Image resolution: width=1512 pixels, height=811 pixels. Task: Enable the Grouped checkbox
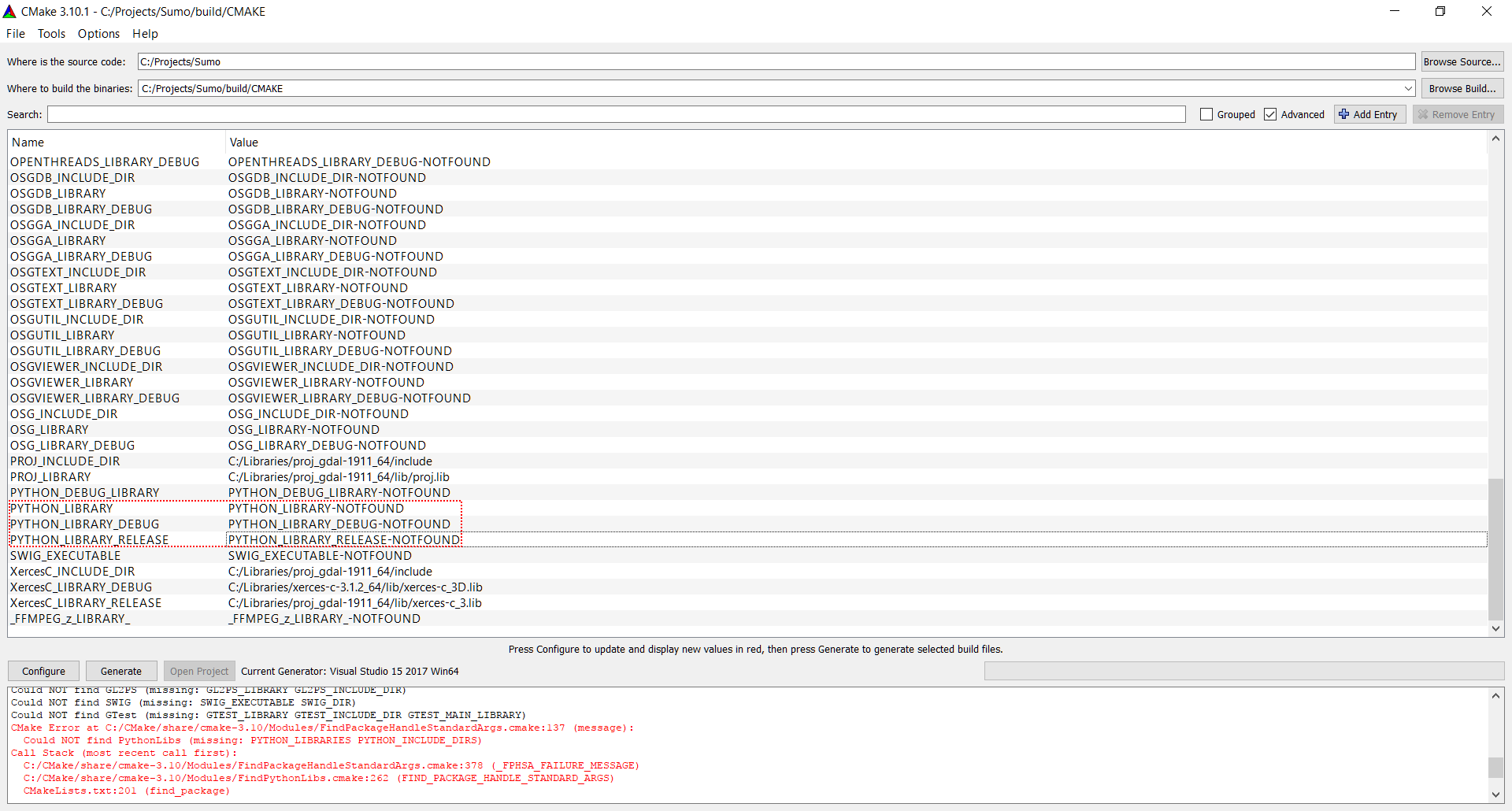1206,114
